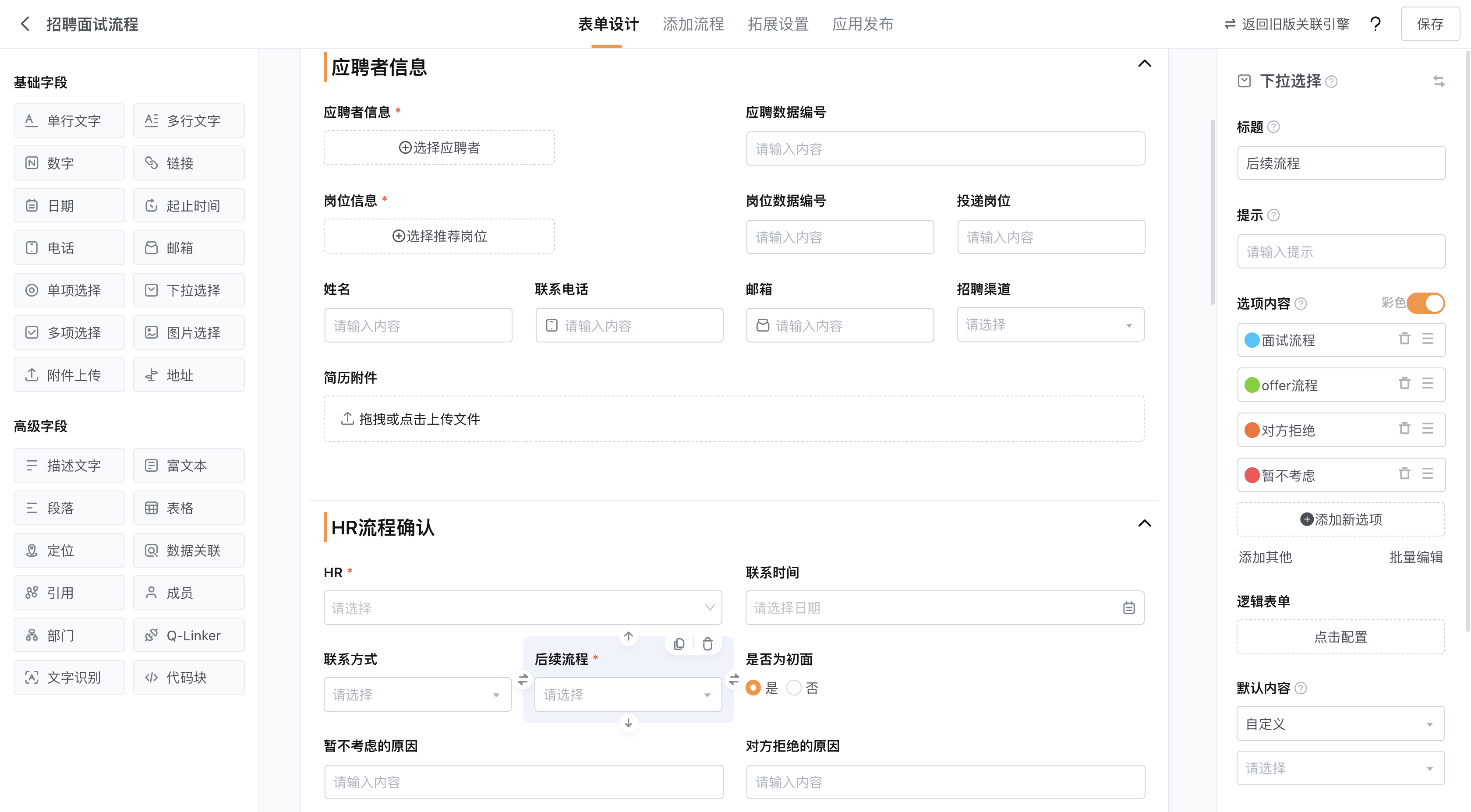
Task: Click 选择推荐岗位 button
Action: [x=439, y=236]
